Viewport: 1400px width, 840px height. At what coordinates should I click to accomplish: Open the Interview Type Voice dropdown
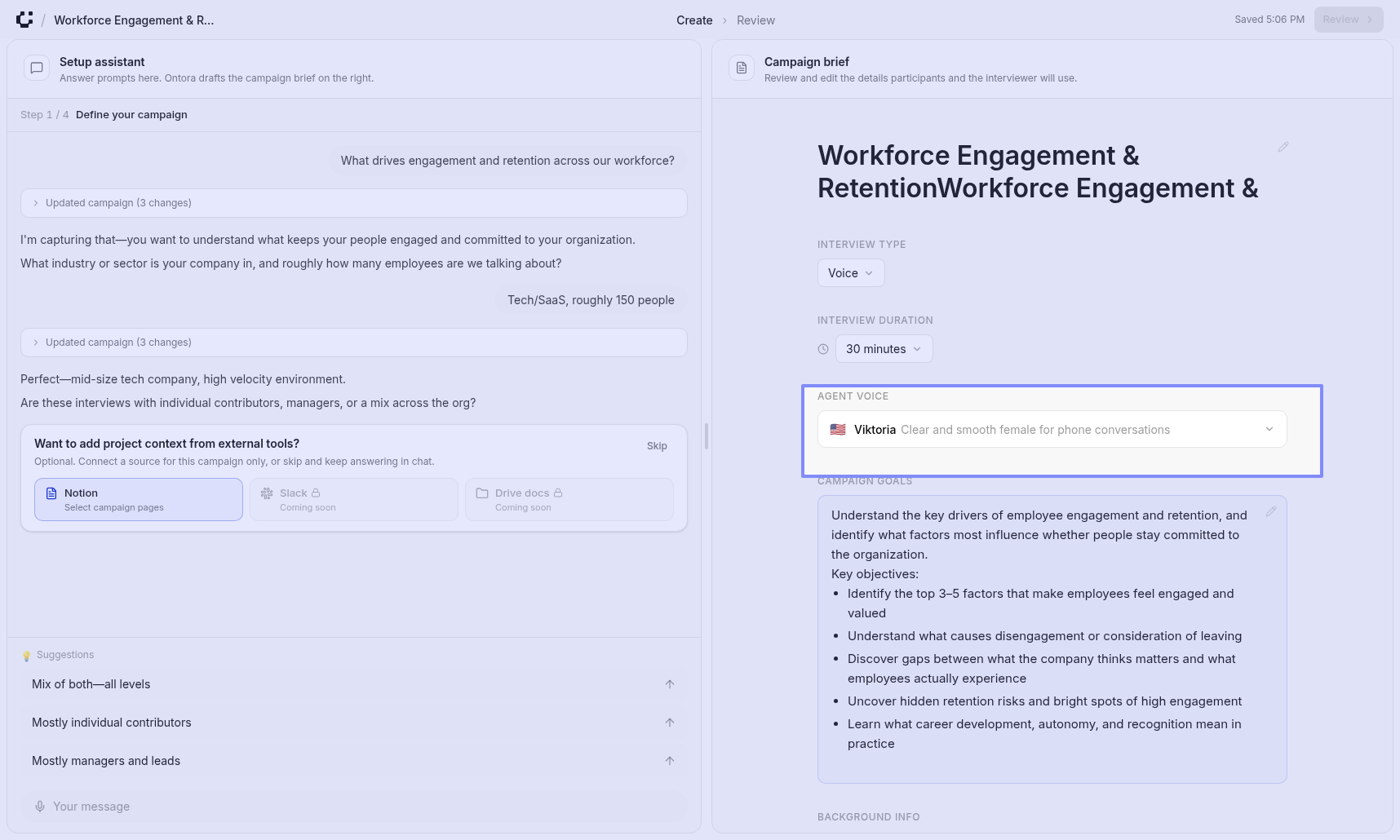coord(850,273)
